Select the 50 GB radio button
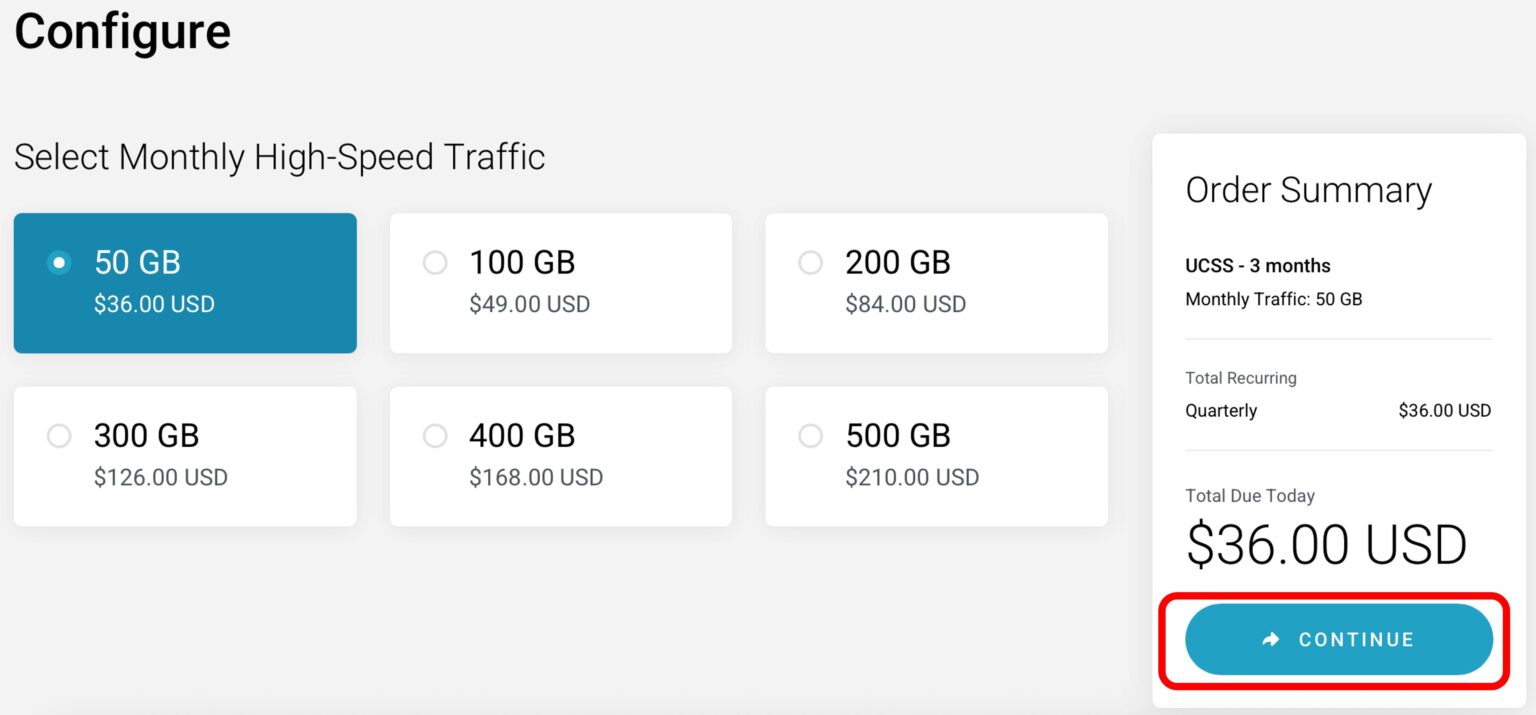This screenshot has width=1536, height=715. (x=60, y=263)
